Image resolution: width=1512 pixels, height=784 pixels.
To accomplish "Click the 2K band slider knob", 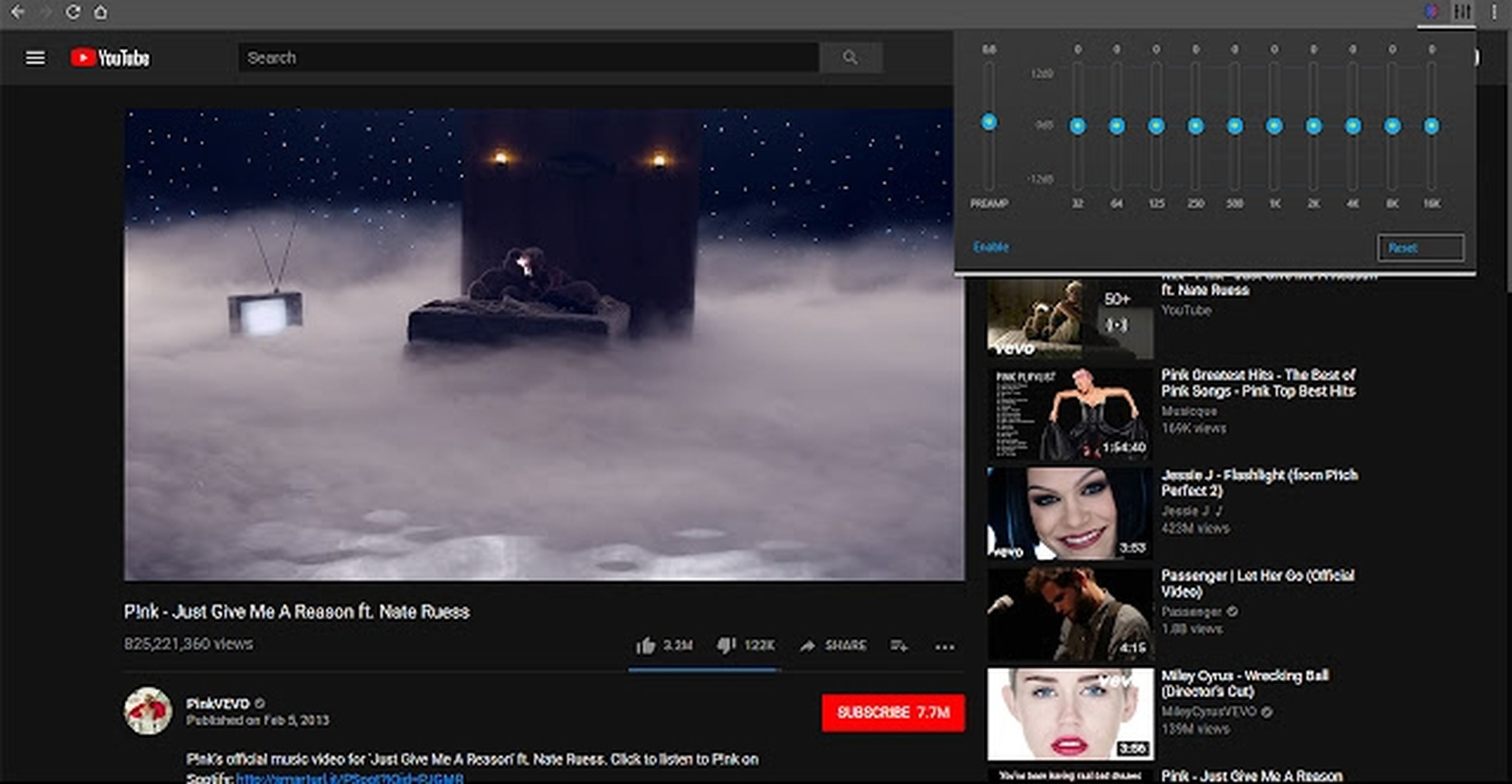I will [1314, 126].
